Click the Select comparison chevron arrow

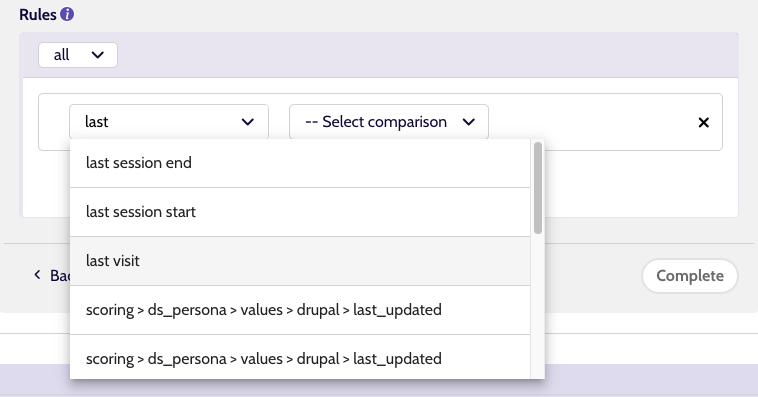pyautogui.click(x=468, y=122)
